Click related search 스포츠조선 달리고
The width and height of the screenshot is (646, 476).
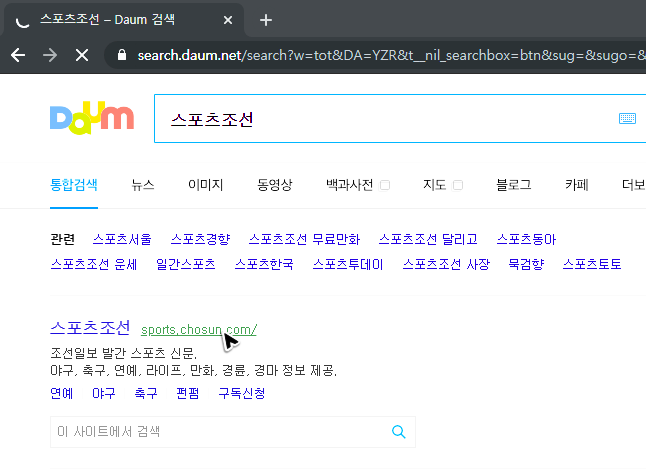(428, 239)
